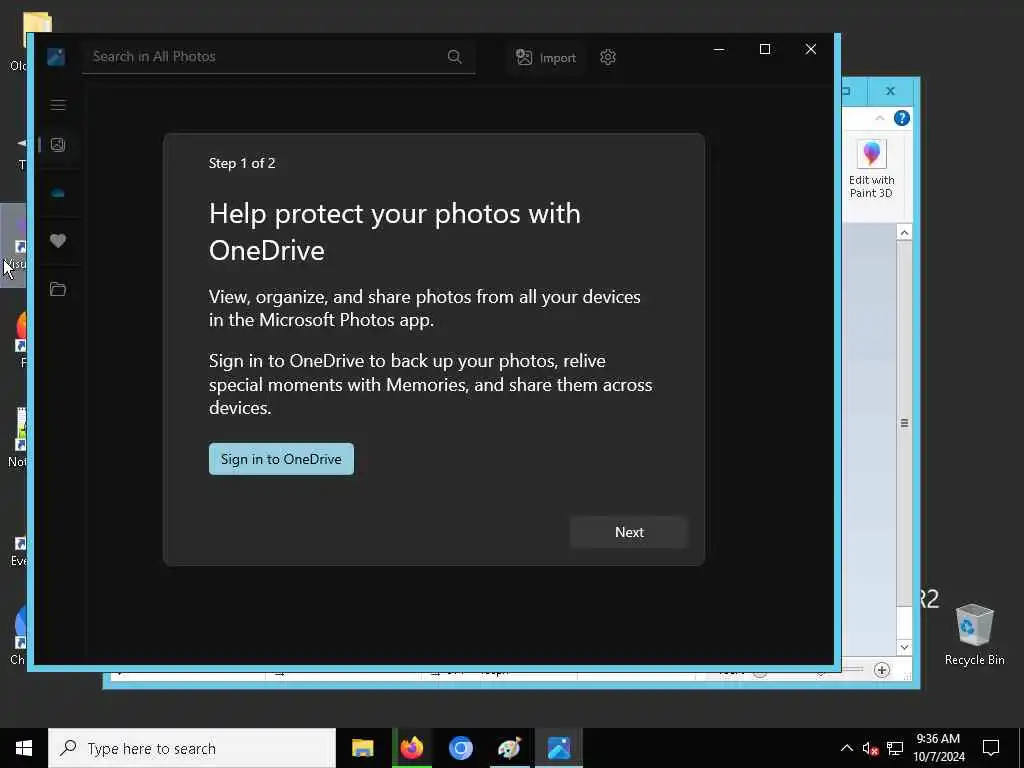Open the All Photos gallery sidebar icon

58,144
